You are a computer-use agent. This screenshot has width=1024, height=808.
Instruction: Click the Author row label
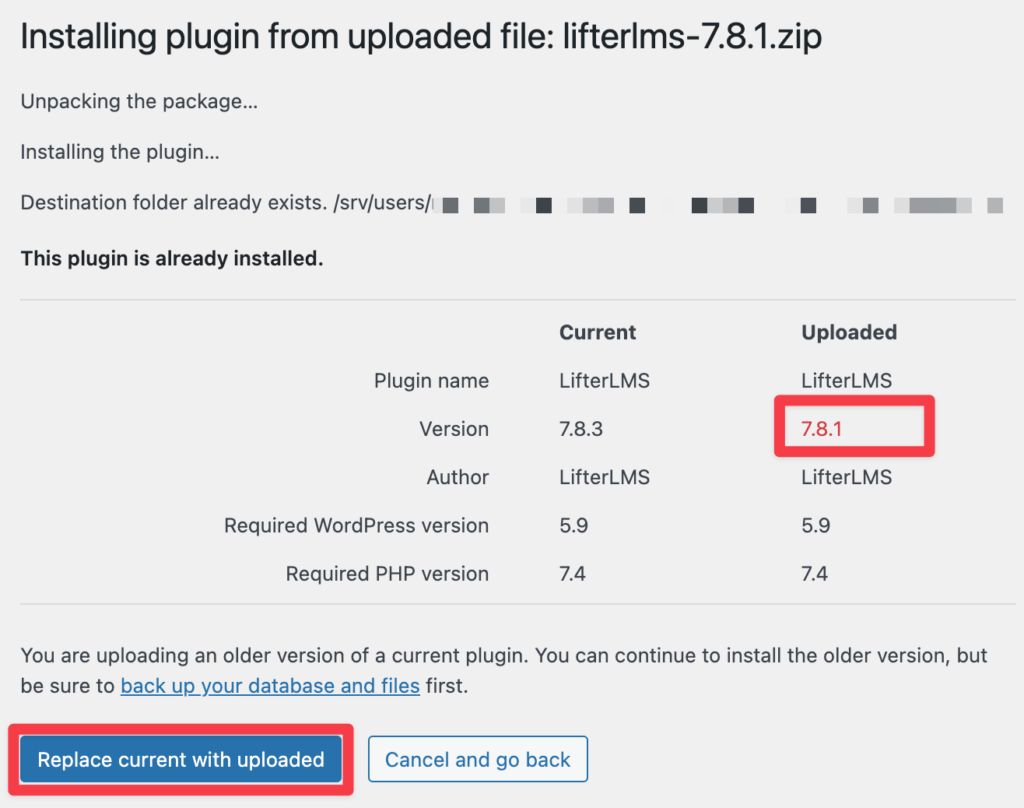pos(457,477)
